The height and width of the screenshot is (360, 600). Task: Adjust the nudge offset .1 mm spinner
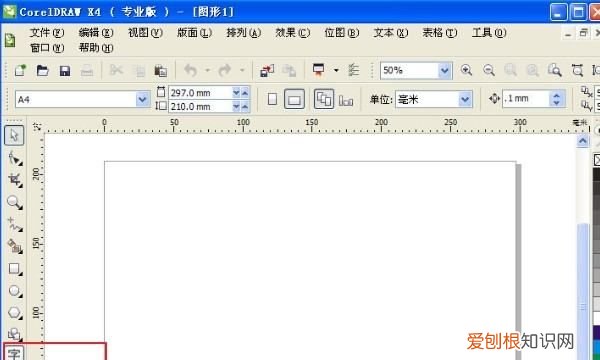[557, 99]
